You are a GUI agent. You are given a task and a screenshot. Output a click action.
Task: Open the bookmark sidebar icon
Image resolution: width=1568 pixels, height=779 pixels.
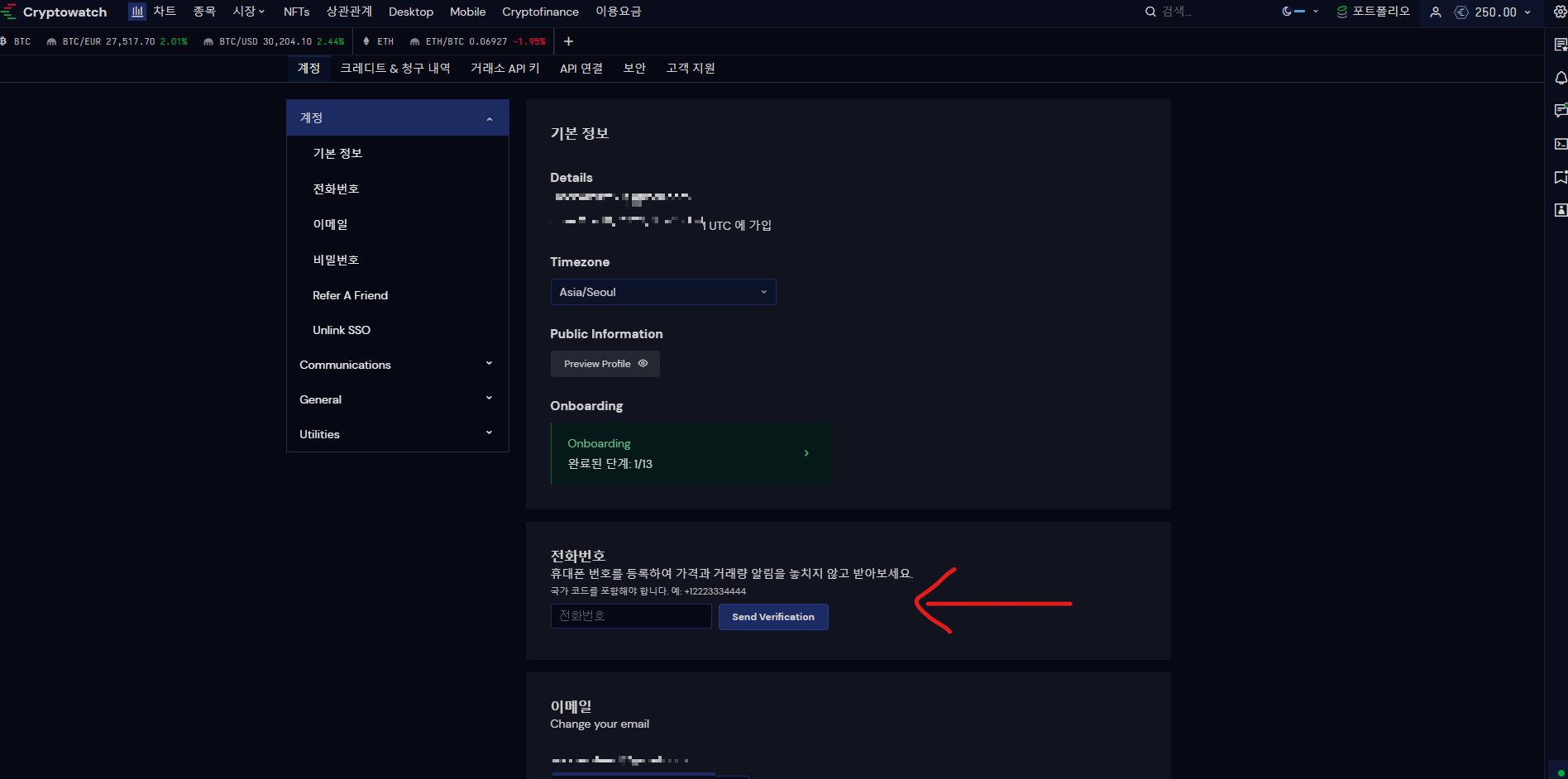[x=1561, y=177]
